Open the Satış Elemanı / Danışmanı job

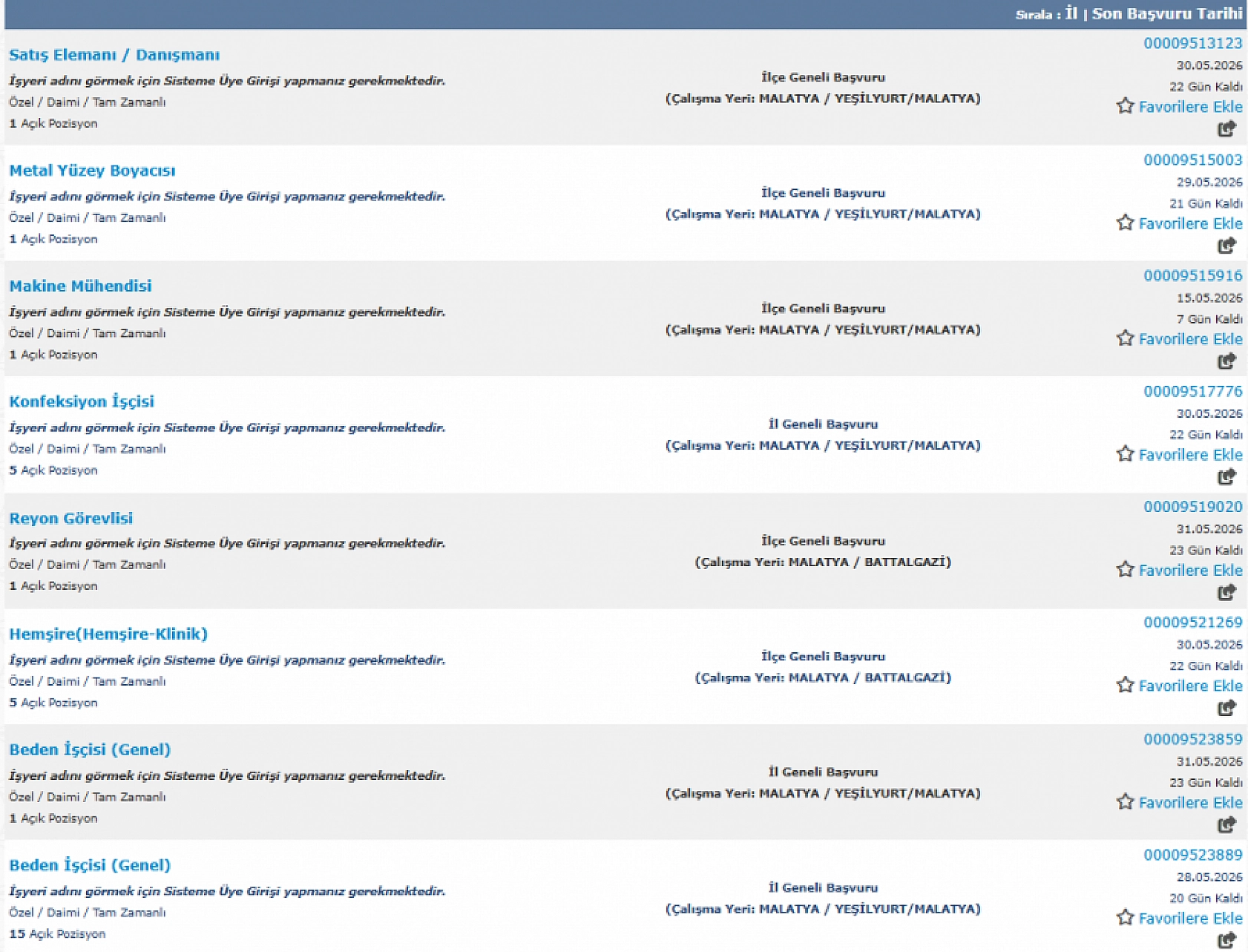(114, 55)
